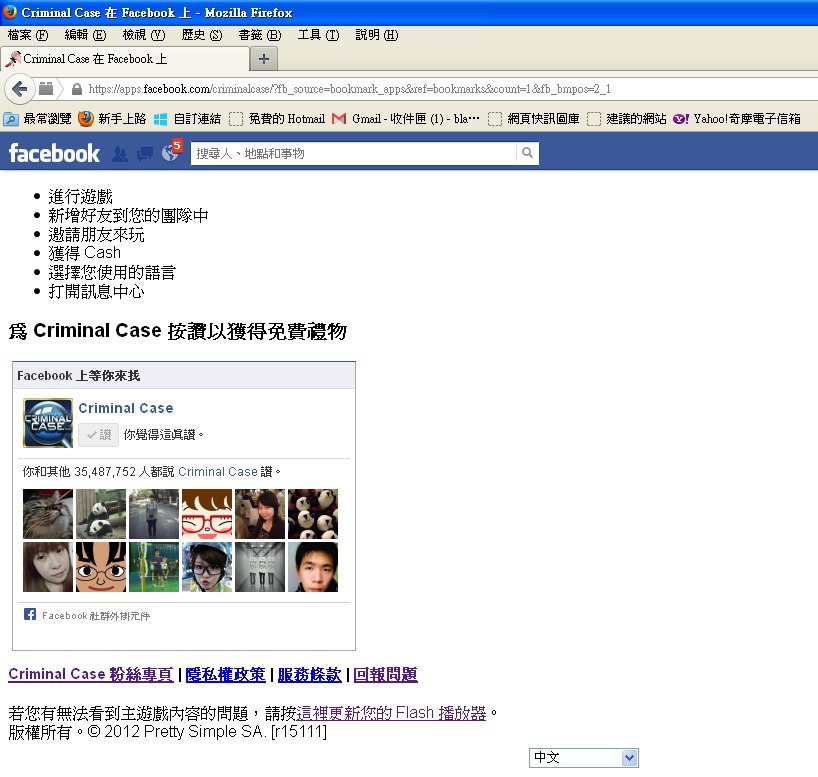Viewport: 818px width, 777px height.
Task: Open the 書籤 (B) menu
Action: (x=260, y=35)
